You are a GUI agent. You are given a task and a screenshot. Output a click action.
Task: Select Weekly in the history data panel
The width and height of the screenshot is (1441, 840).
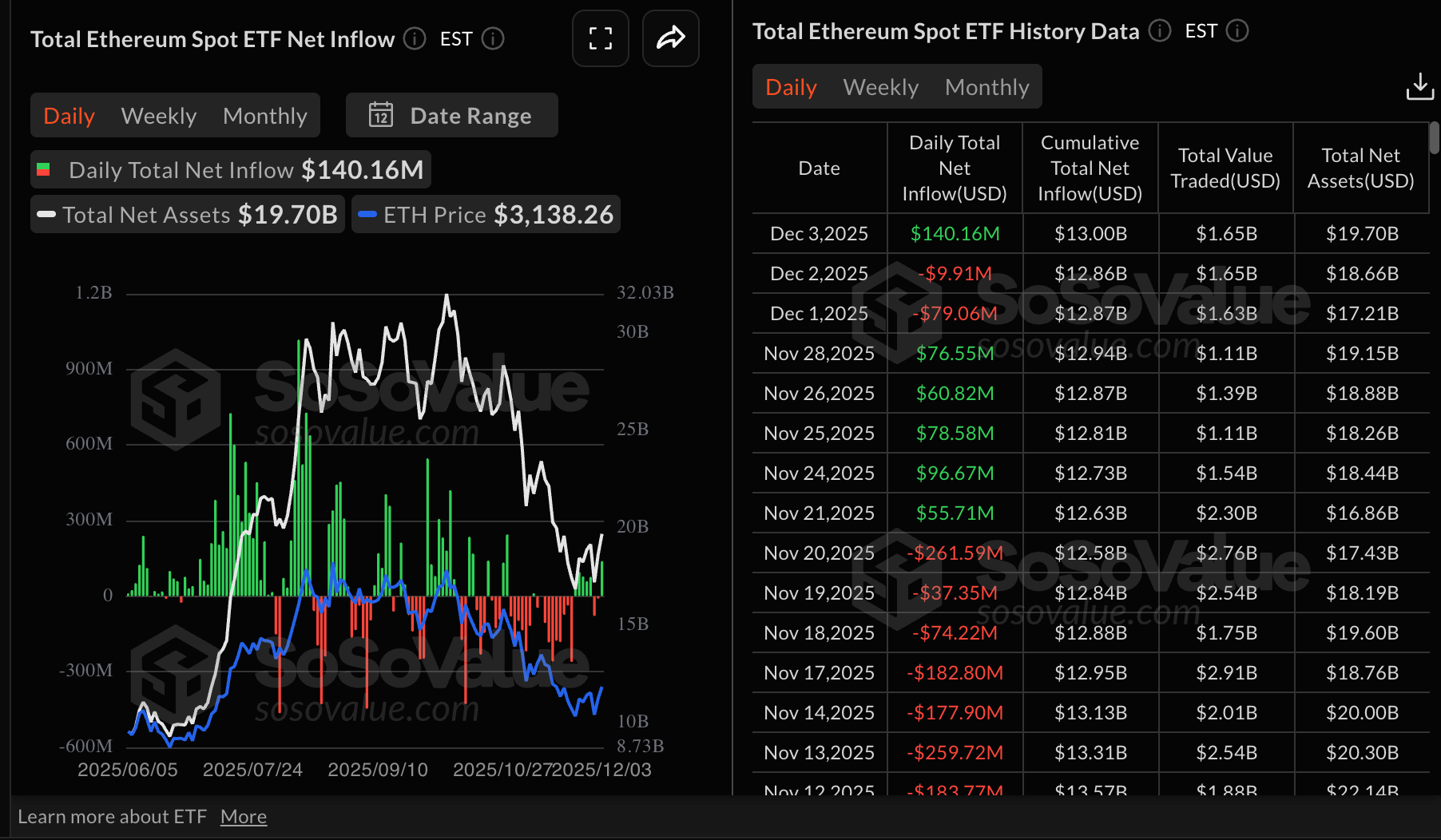pos(879,86)
